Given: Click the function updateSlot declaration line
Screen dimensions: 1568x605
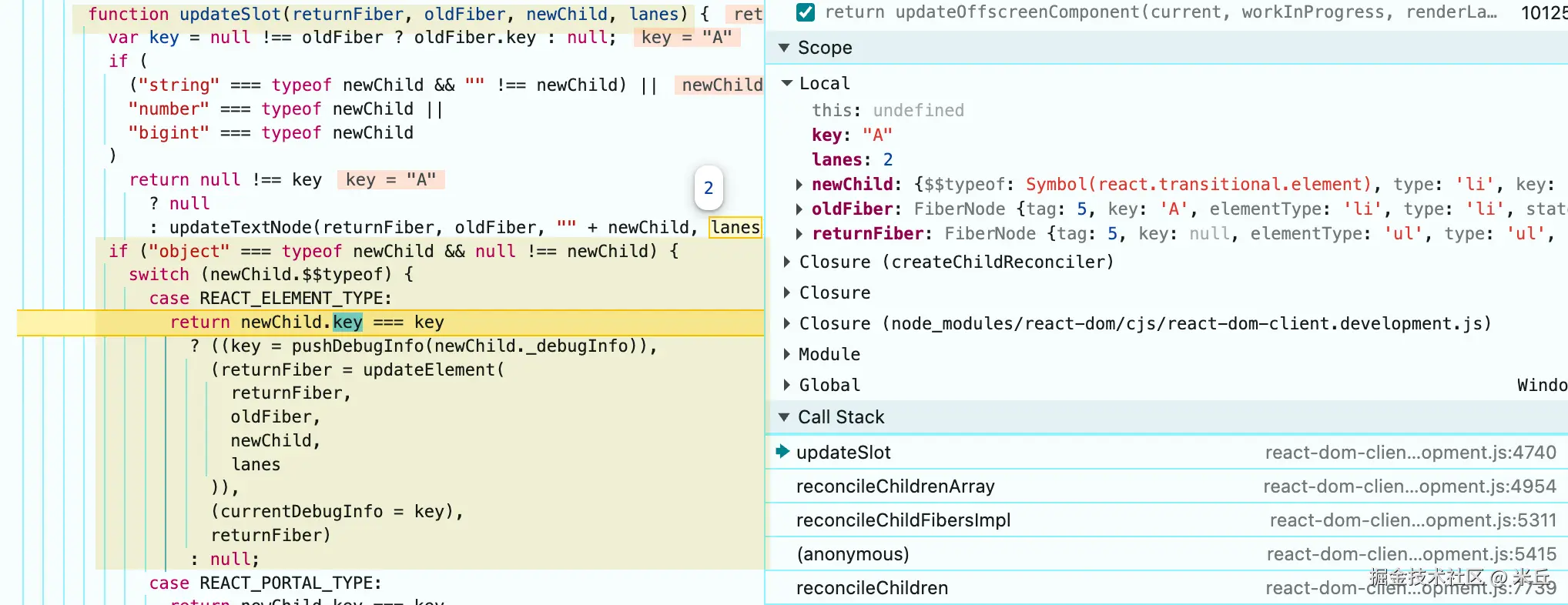Looking at the screenshot, I should 399,15.
